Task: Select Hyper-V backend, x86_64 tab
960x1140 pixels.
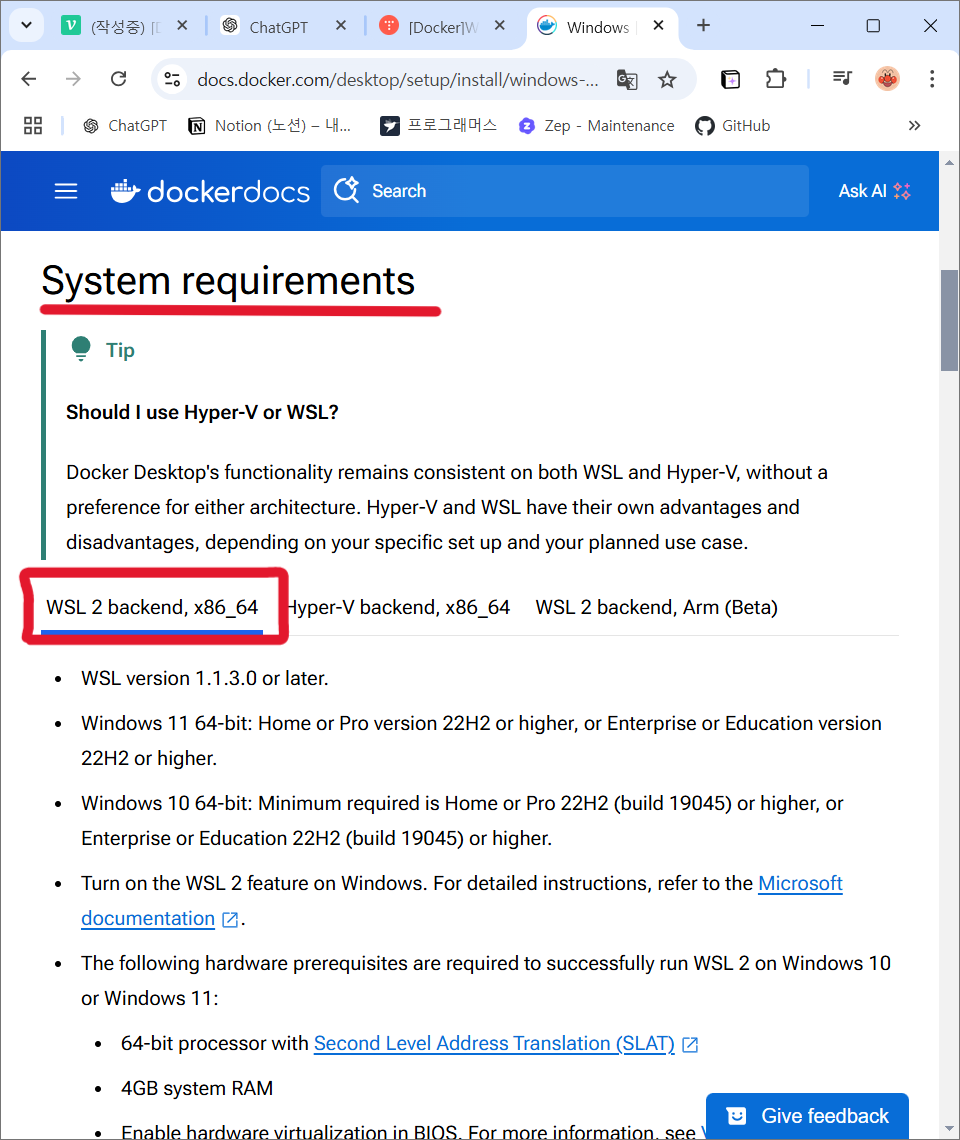Action: click(x=399, y=608)
